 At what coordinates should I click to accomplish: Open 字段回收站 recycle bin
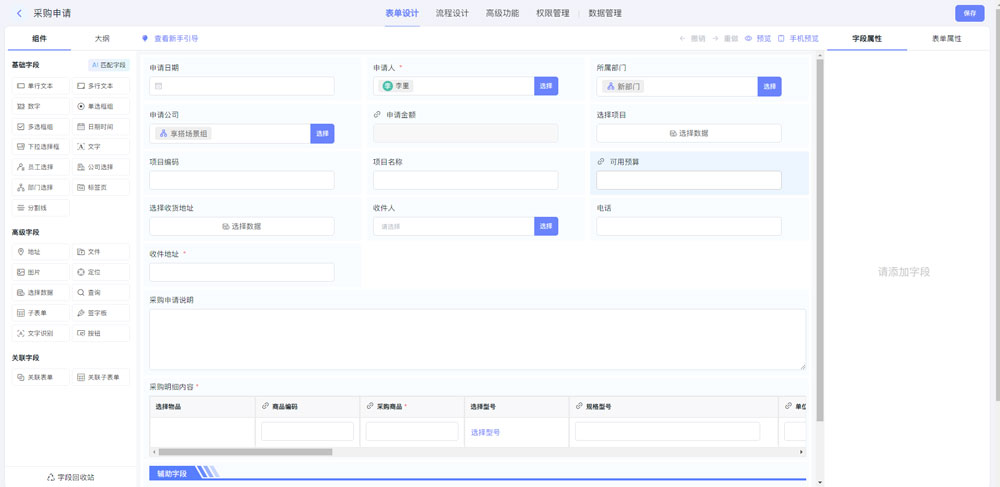tap(70, 477)
